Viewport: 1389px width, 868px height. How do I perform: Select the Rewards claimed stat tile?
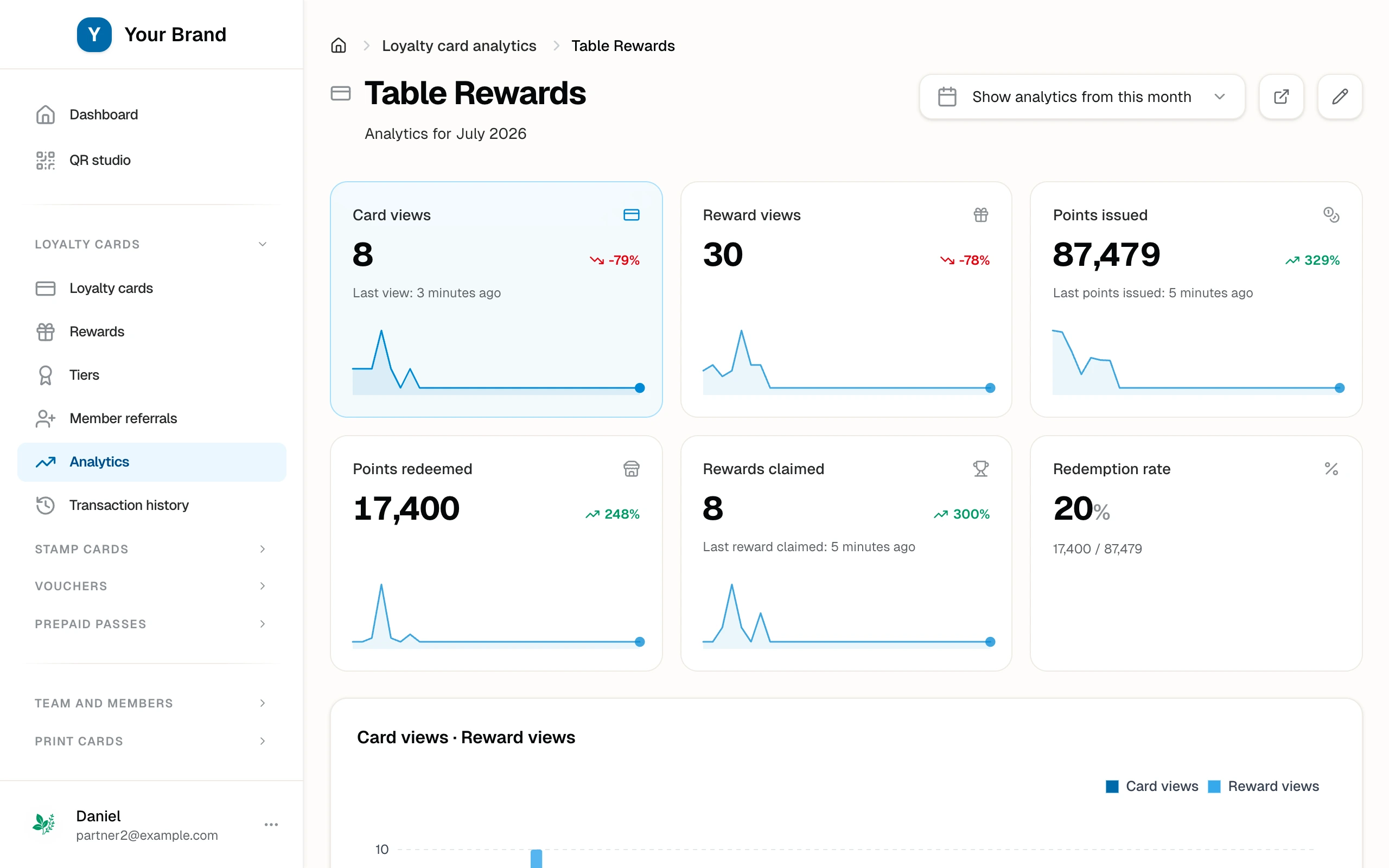[x=846, y=553]
